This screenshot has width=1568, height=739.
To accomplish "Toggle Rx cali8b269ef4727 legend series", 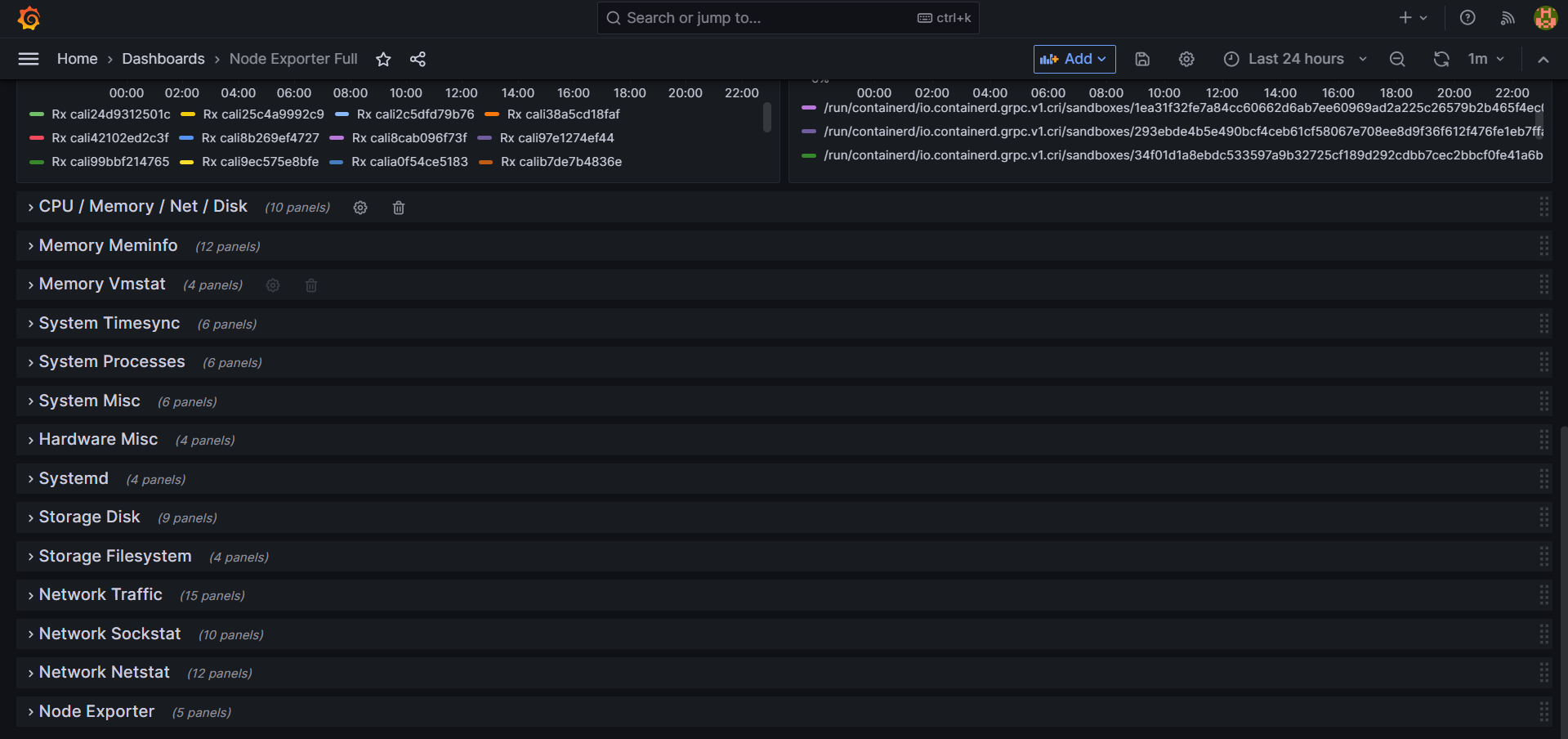I will coord(260,138).
